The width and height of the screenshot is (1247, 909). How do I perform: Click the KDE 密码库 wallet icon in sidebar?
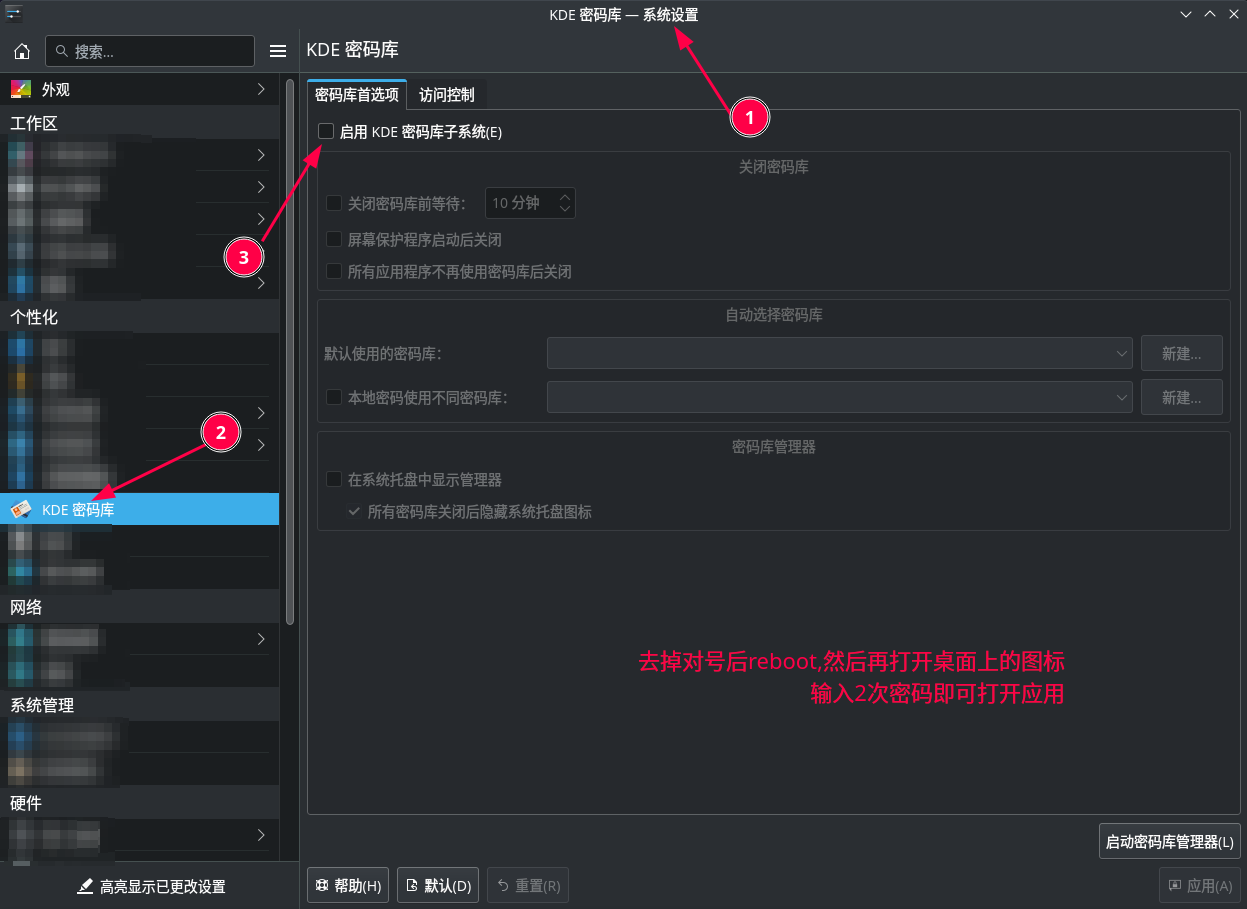(21, 509)
